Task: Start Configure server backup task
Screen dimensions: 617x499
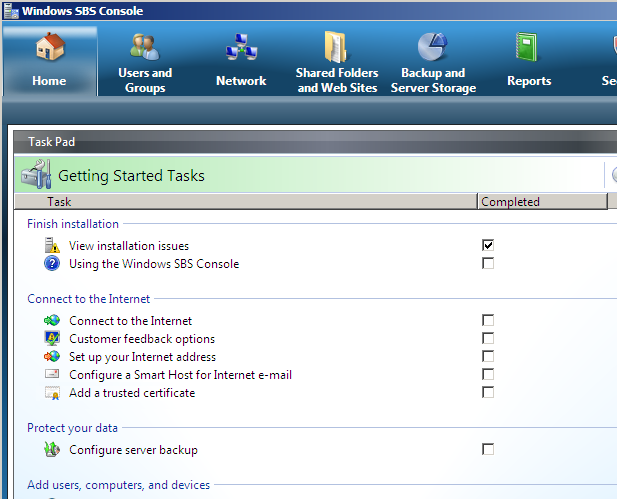Action: (x=133, y=450)
